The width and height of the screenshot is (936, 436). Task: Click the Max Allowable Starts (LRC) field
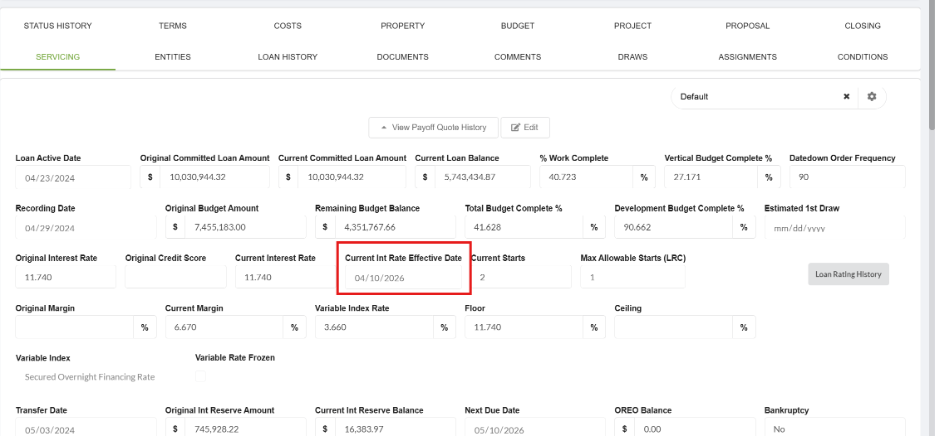pos(633,277)
